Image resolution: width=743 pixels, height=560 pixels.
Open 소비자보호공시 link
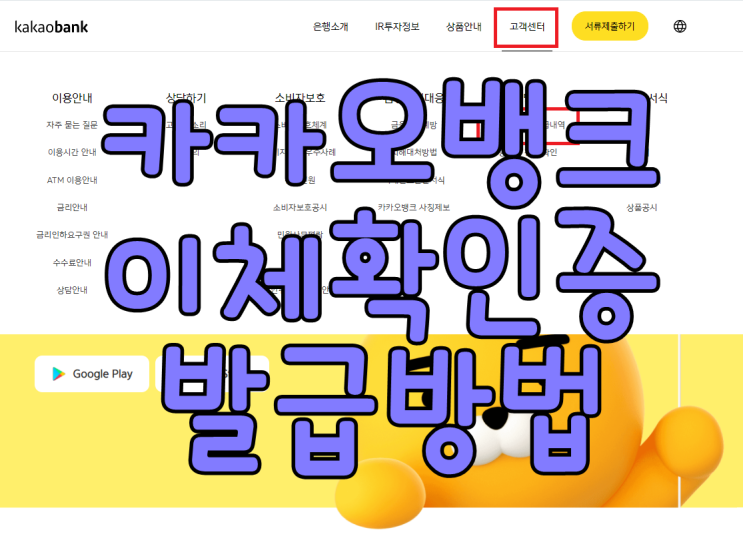tap(299, 208)
